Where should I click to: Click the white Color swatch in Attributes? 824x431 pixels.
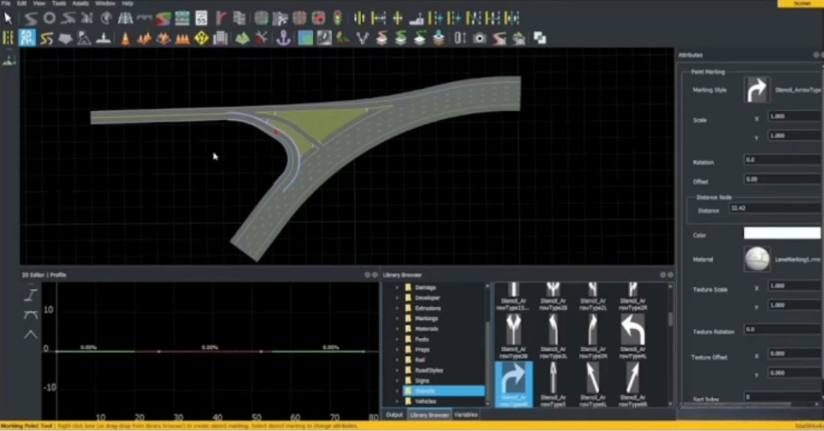click(x=782, y=233)
